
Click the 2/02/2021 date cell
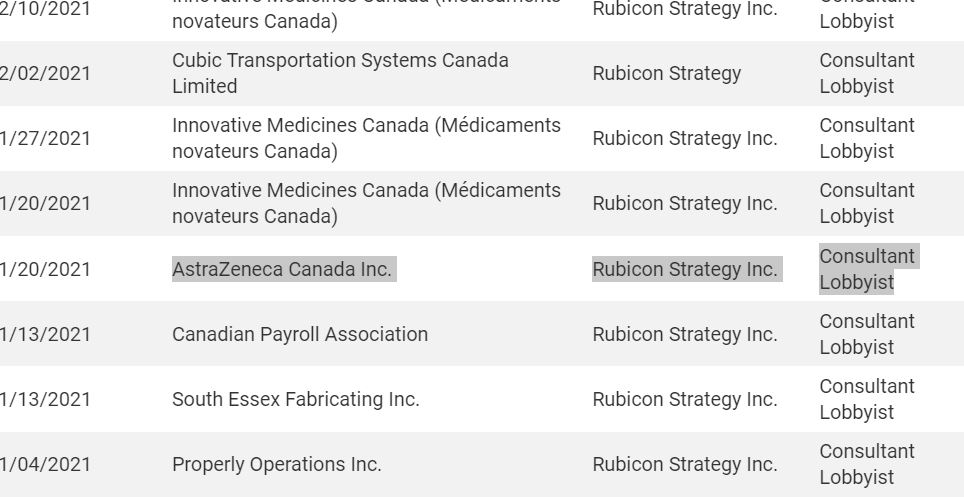click(45, 73)
